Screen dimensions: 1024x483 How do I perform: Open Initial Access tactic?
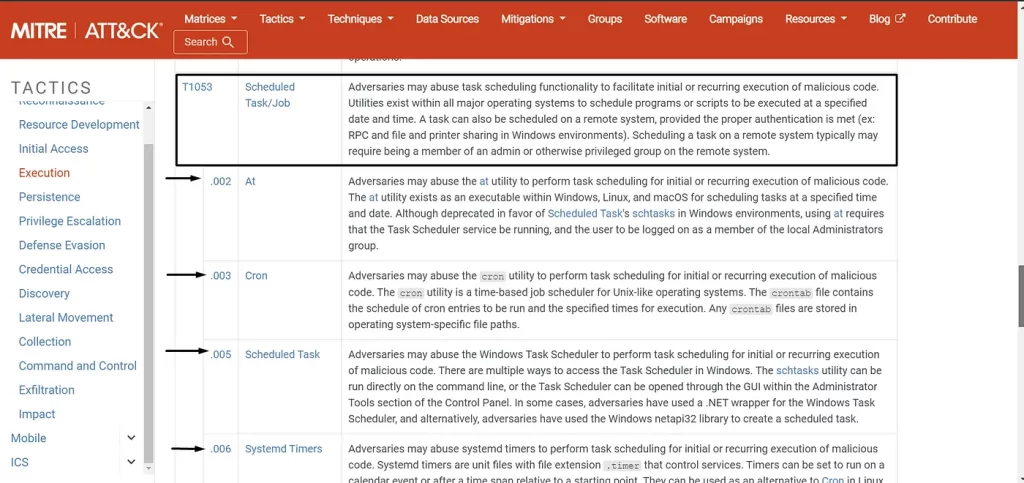(54, 149)
